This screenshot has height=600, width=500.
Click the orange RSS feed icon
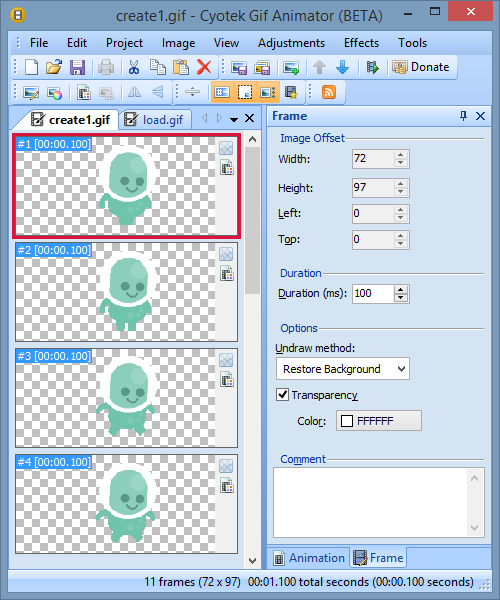pyautogui.click(x=329, y=92)
